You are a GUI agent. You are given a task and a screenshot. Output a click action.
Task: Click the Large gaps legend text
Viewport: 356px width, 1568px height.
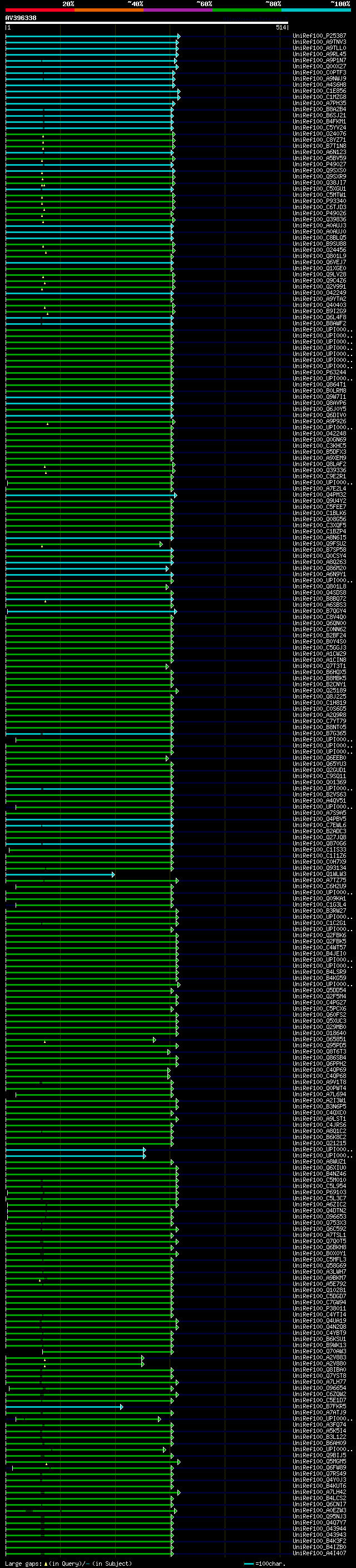(x=24, y=1563)
